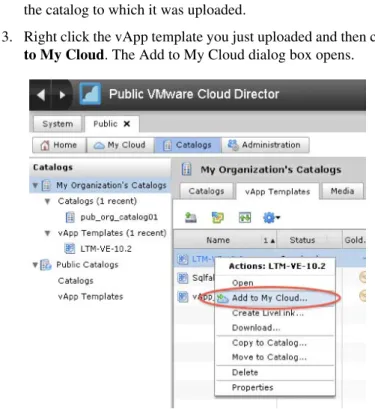The height and width of the screenshot is (409, 375).
Task: Click the pub_org_catalog01 catalog icon
Action: click(x=70, y=217)
